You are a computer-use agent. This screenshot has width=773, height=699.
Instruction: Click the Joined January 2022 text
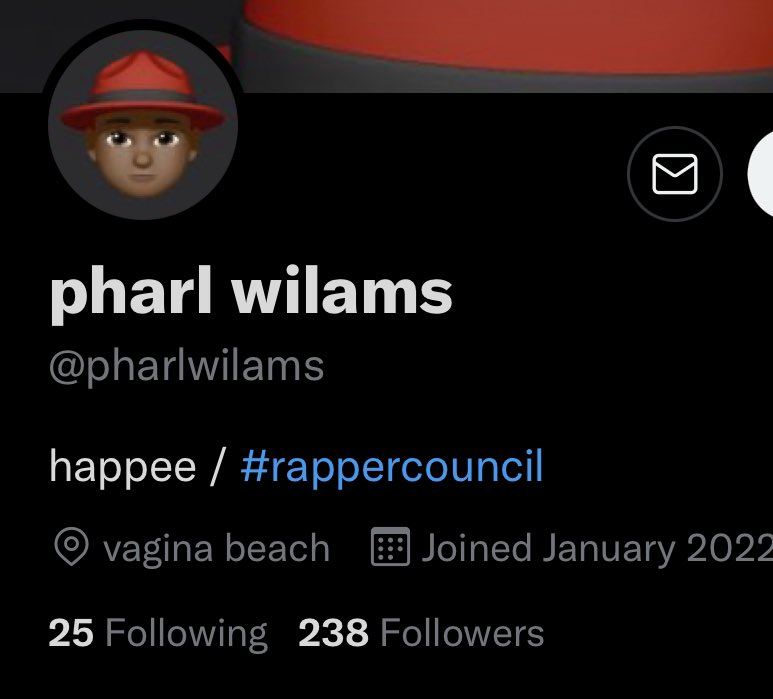[597, 548]
